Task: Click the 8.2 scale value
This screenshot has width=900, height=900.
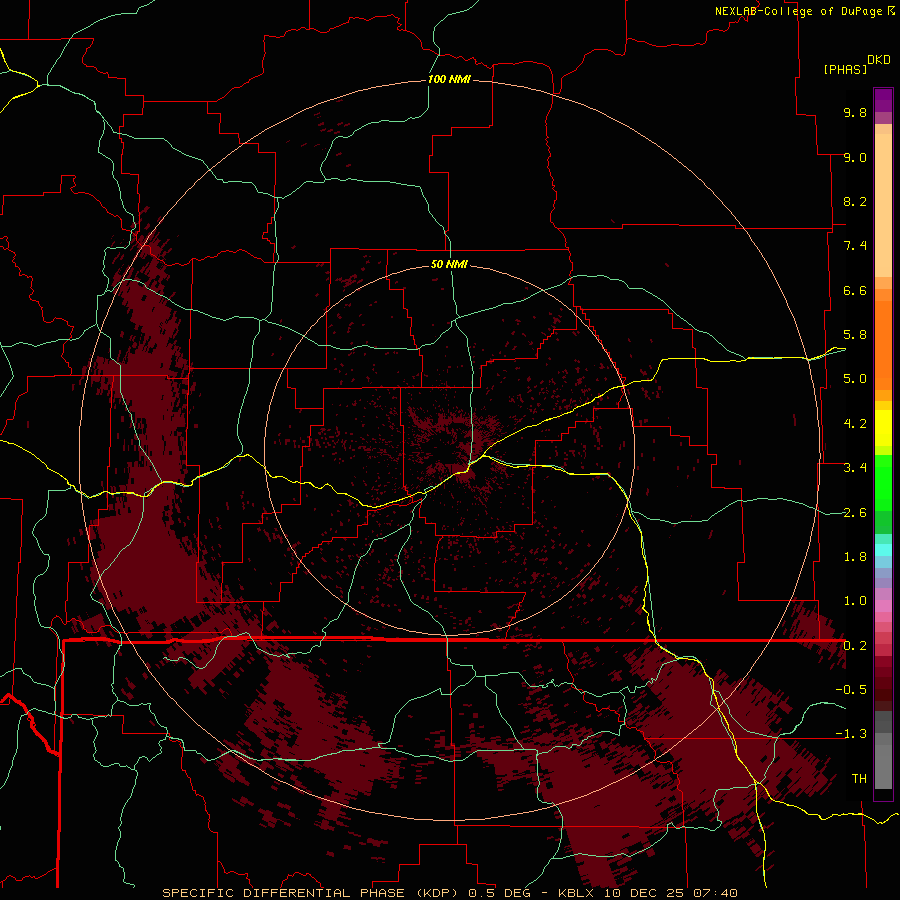Action: 855,201
